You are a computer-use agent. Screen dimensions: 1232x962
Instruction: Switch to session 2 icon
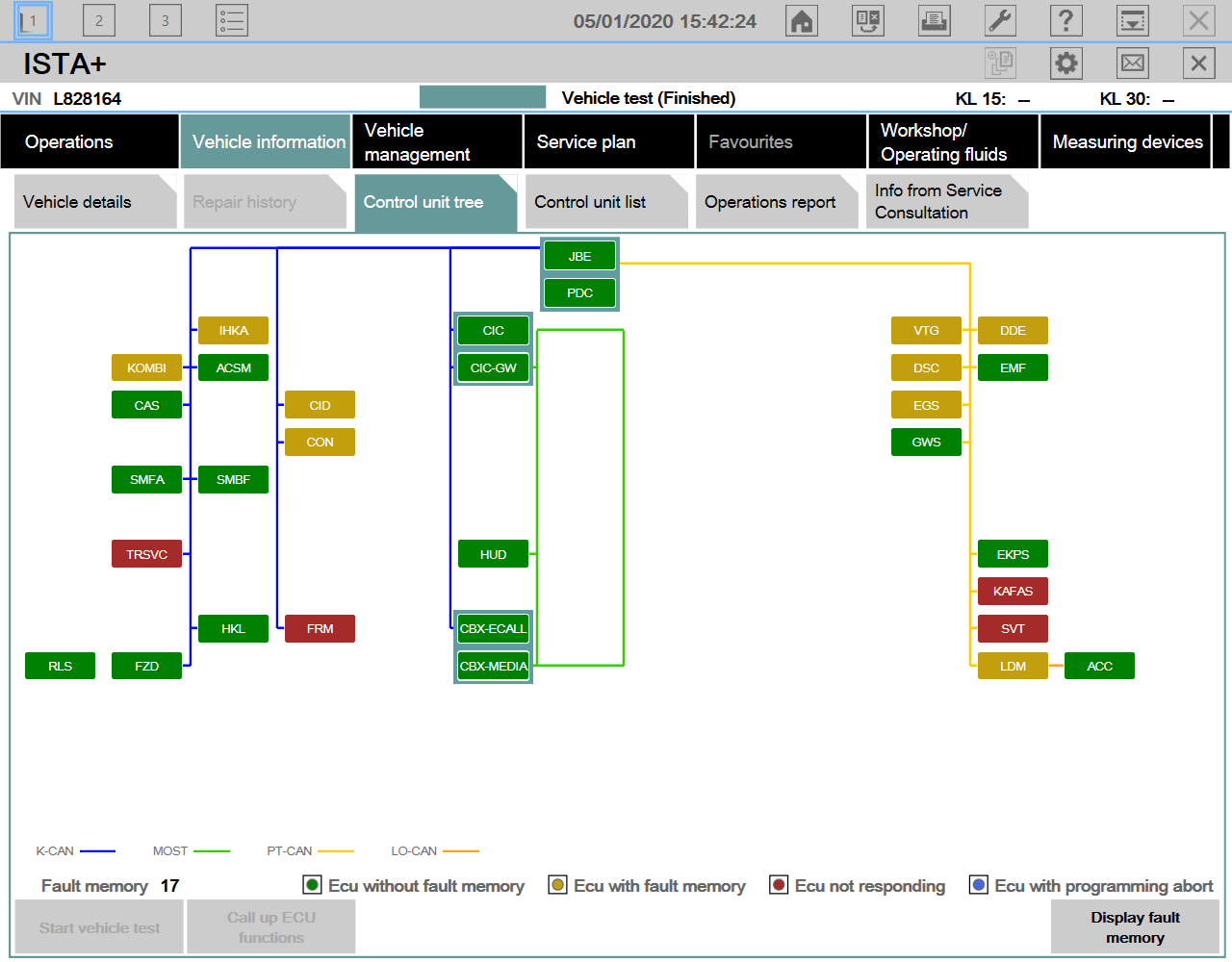[99, 20]
